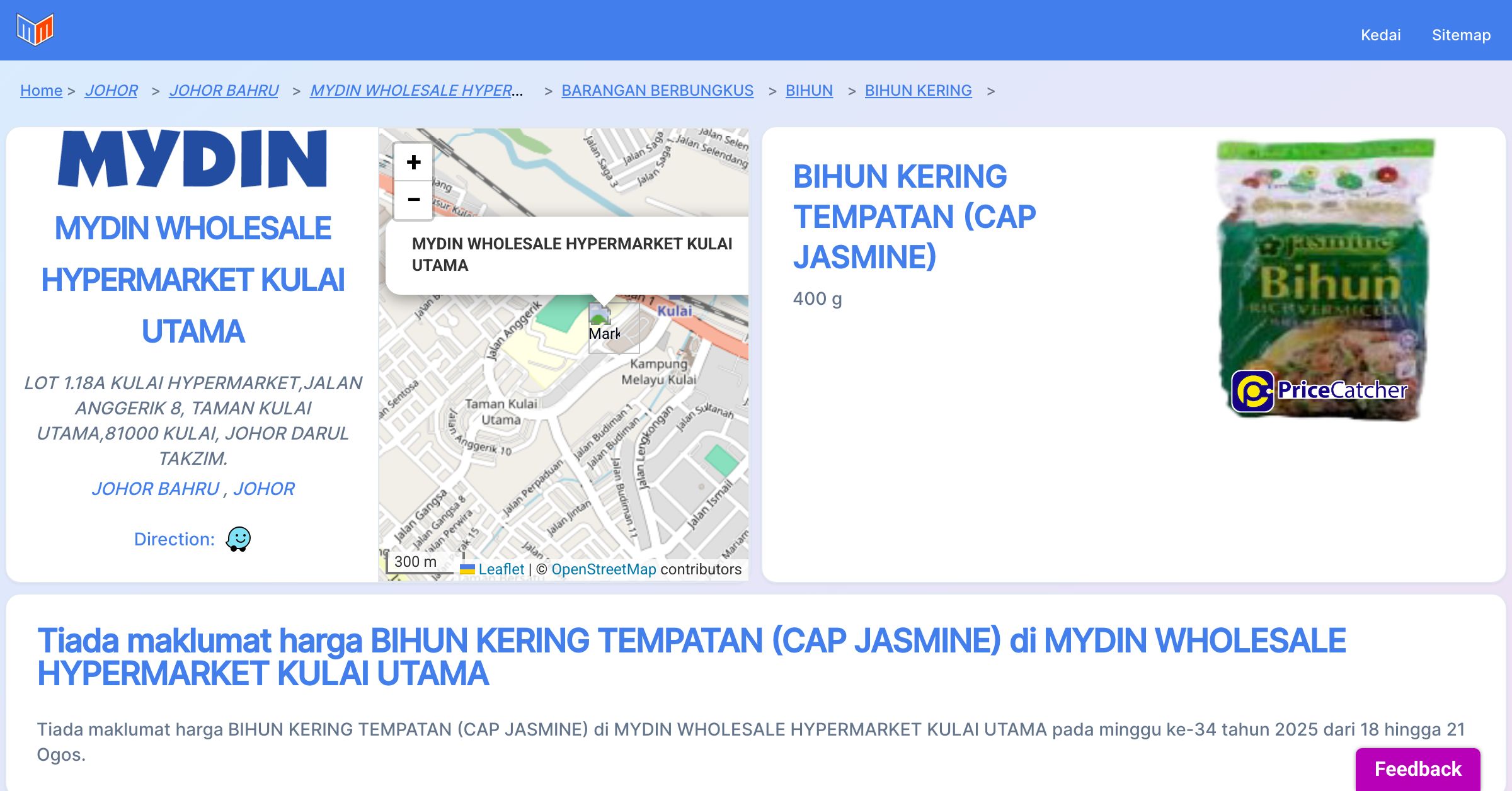
Task: Go to Home breadcrumb link
Action: [41, 90]
